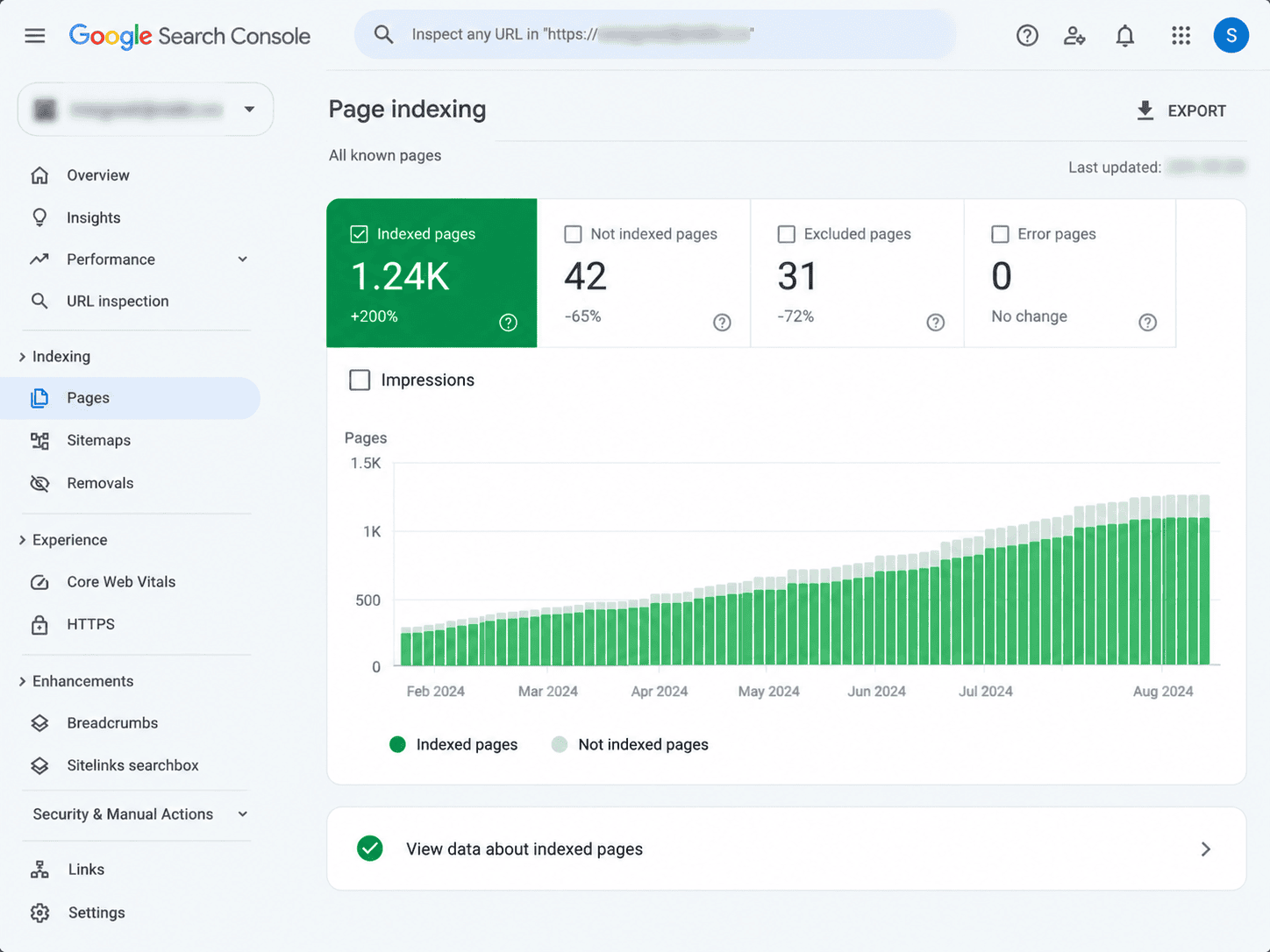Click the HTTPS lock icon
The width and height of the screenshot is (1270, 952).
coord(39,624)
